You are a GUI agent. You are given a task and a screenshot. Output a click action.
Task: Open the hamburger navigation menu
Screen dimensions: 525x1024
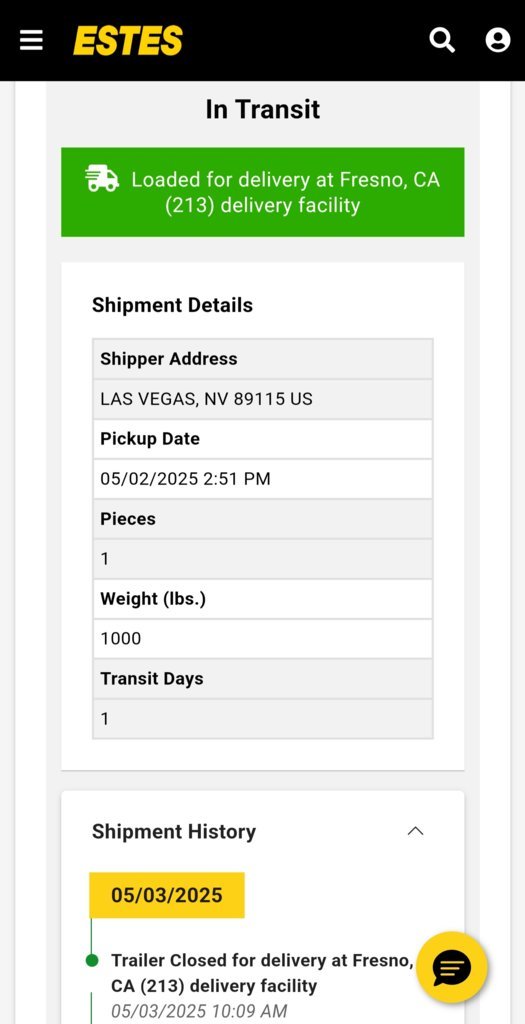(x=31, y=40)
